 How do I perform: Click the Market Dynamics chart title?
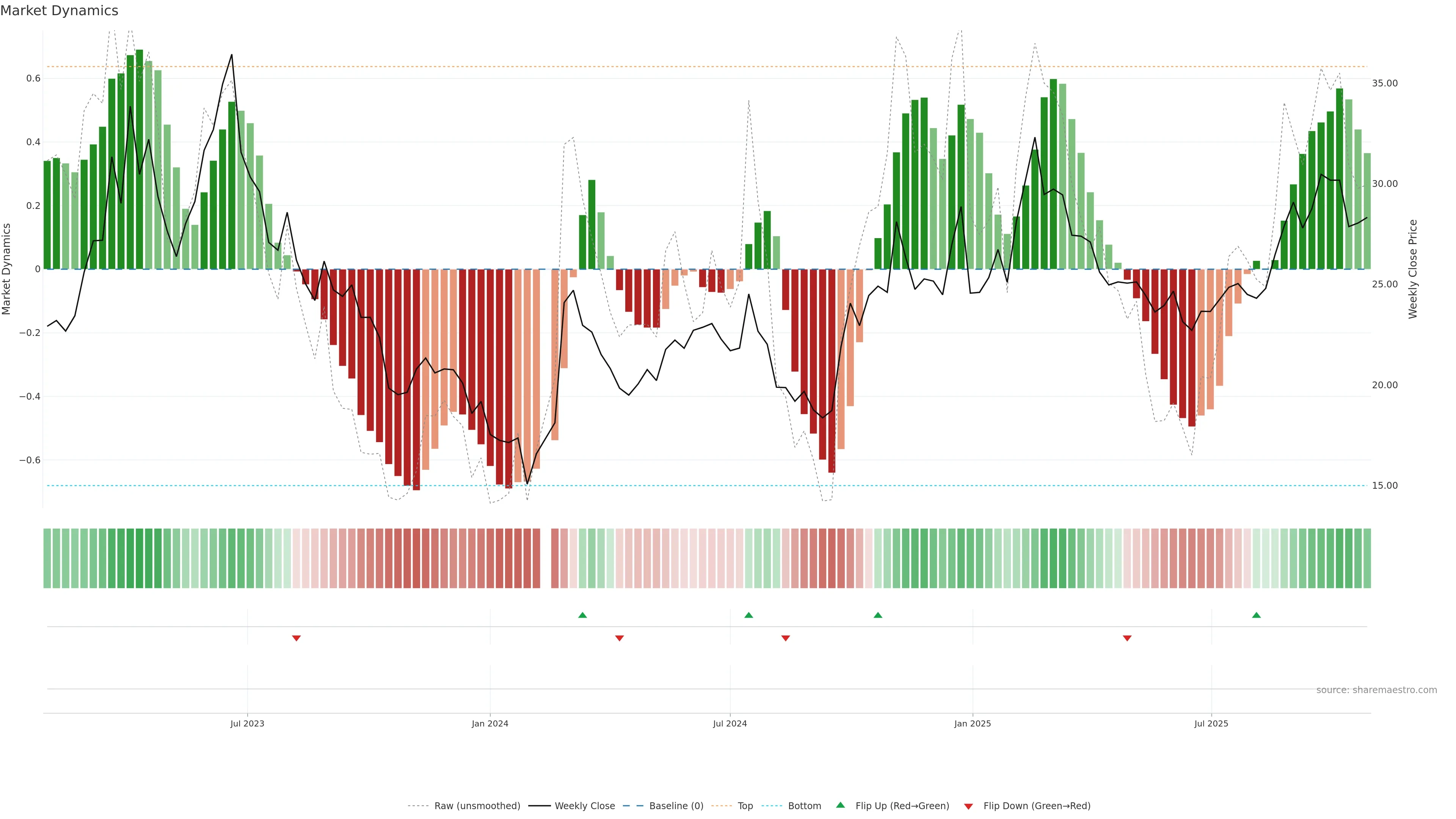coord(60,11)
